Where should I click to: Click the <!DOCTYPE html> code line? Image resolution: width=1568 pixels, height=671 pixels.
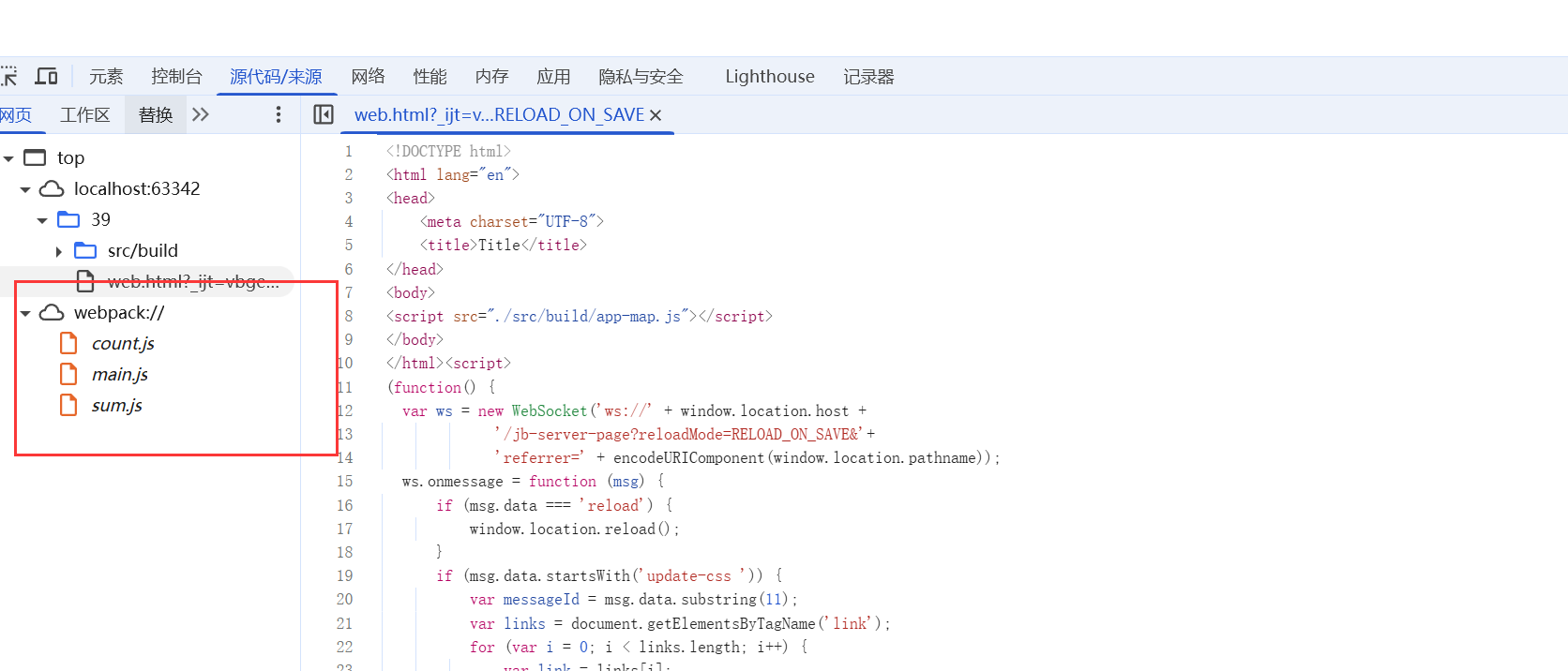(448, 151)
